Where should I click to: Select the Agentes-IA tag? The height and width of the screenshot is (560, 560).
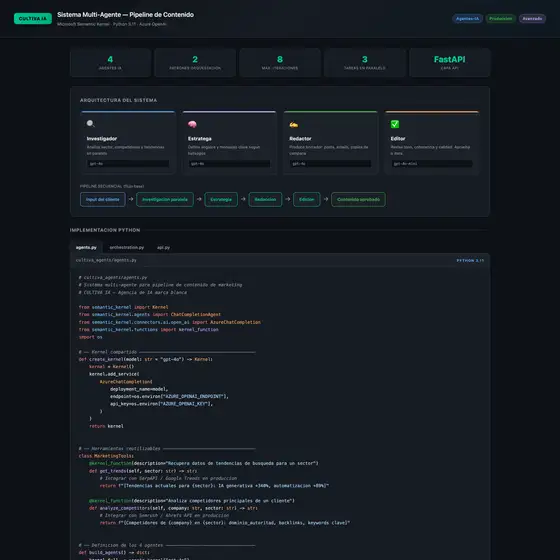tap(468, 19)
